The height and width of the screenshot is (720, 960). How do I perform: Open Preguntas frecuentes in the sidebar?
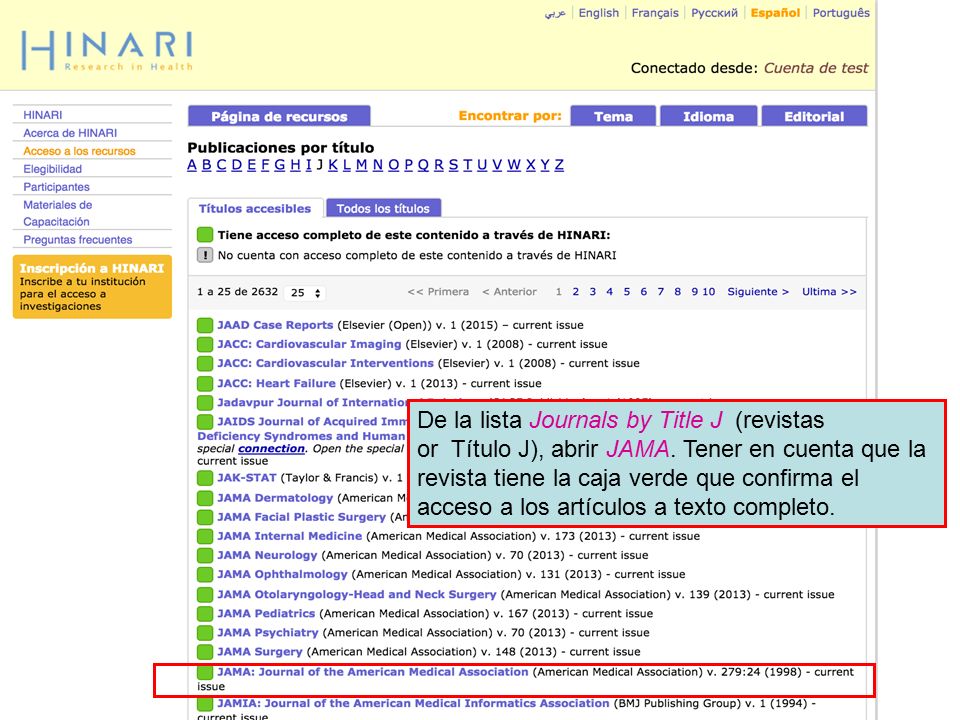(x=78, y=239)
